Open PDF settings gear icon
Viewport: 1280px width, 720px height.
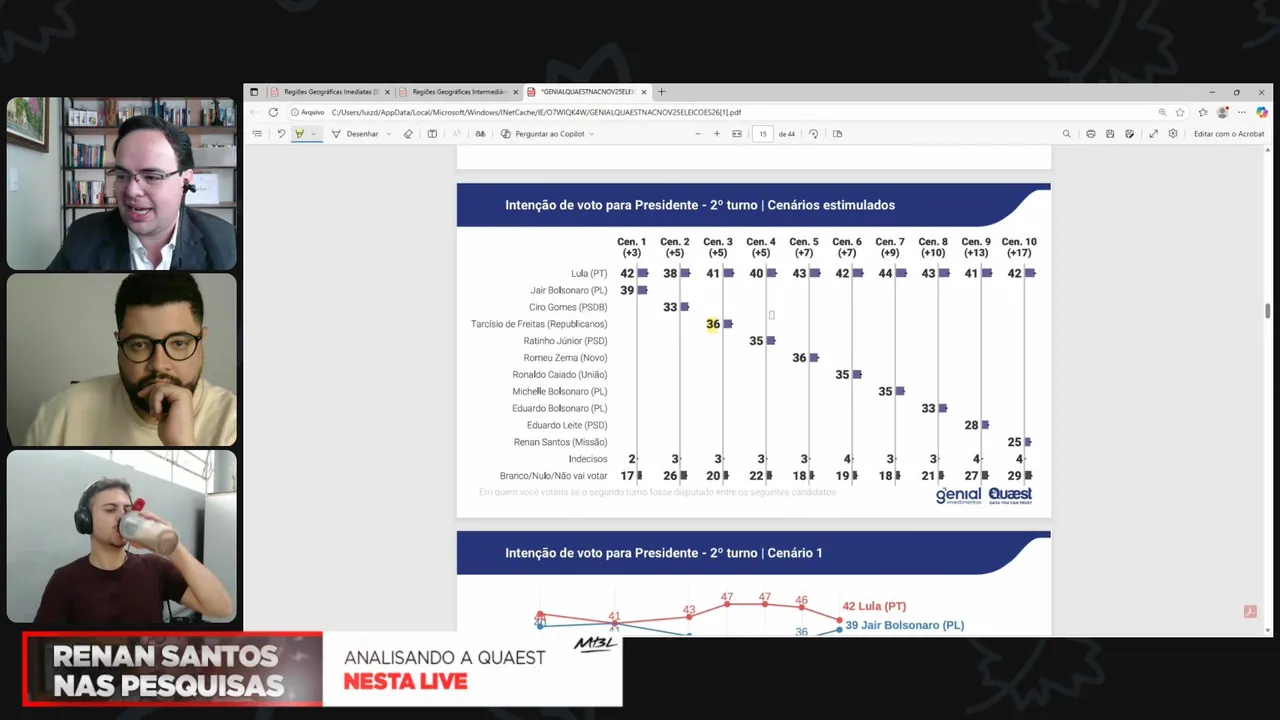pyautogui.click(x=1173, y=134)
